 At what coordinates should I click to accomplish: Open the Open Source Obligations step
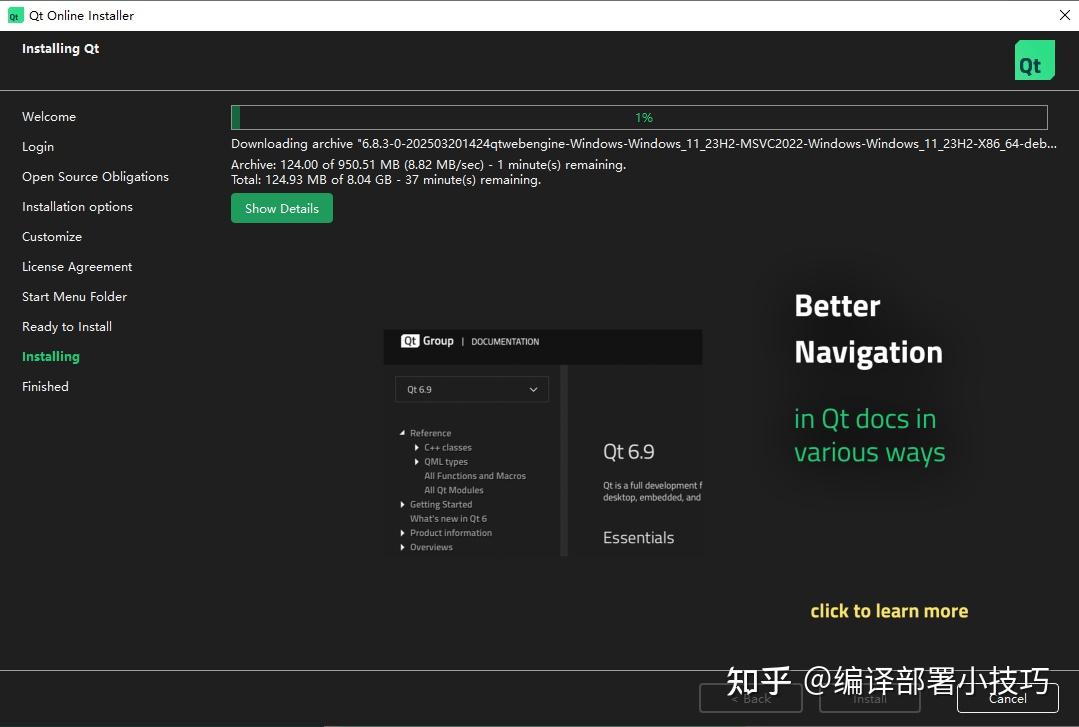click(x=95, y=176)
